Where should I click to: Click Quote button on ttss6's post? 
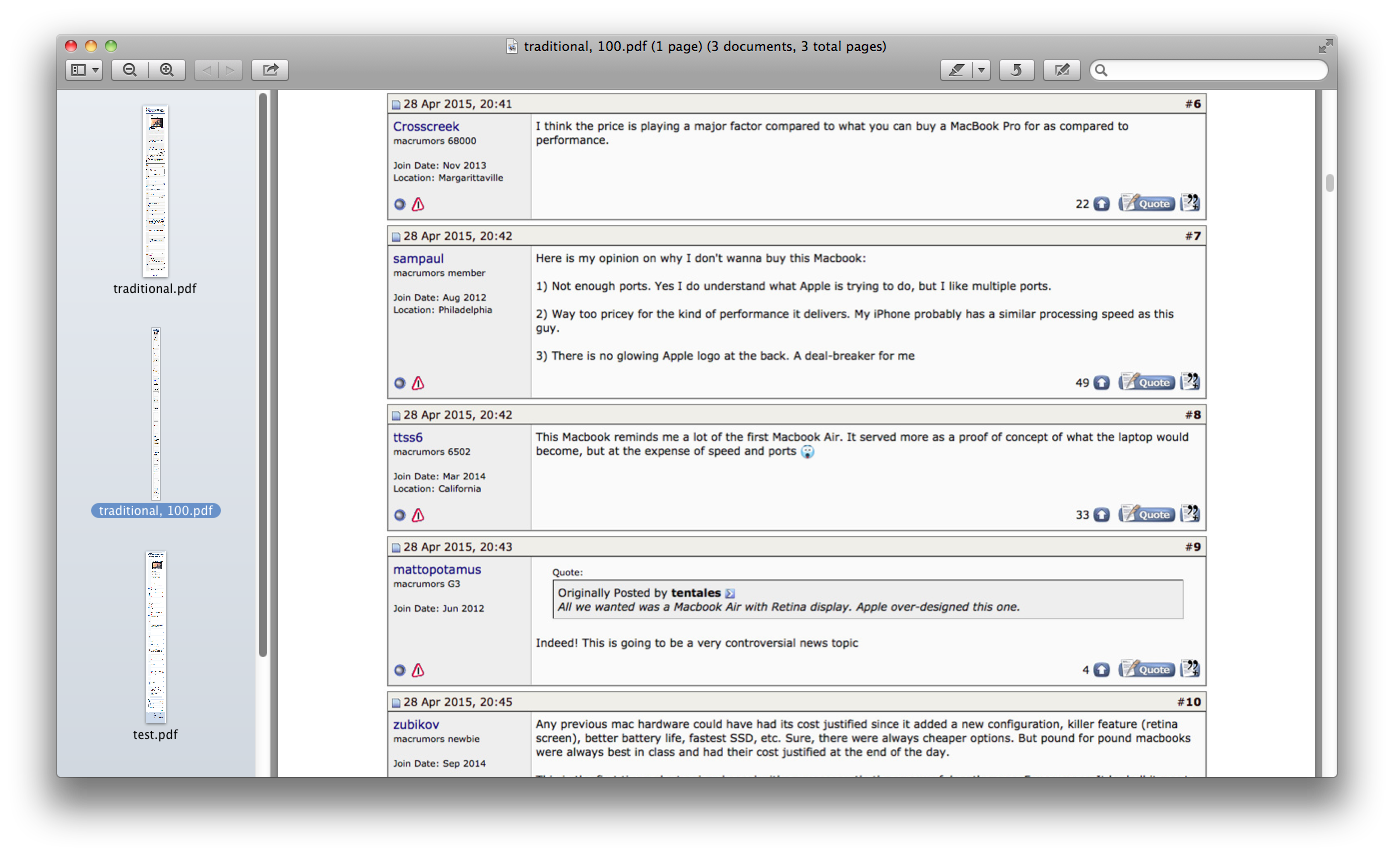coord(1147,514)
